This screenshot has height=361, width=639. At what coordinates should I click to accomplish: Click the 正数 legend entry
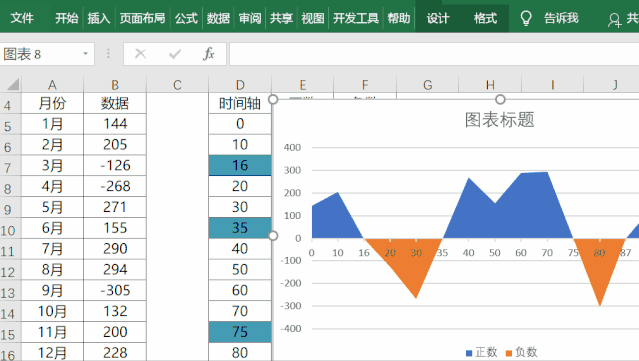point(482,352)
